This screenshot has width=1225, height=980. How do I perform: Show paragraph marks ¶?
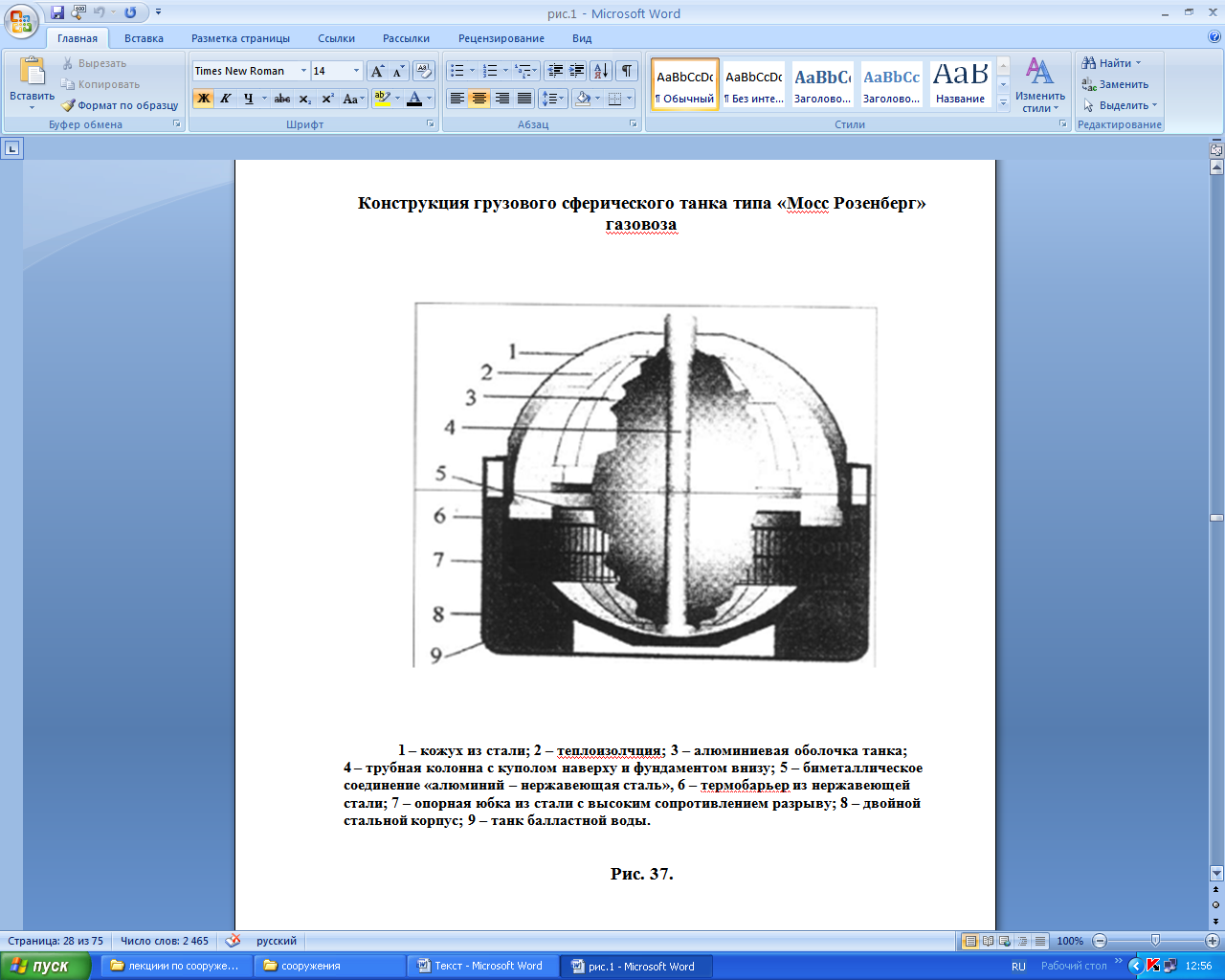(626, 71)
